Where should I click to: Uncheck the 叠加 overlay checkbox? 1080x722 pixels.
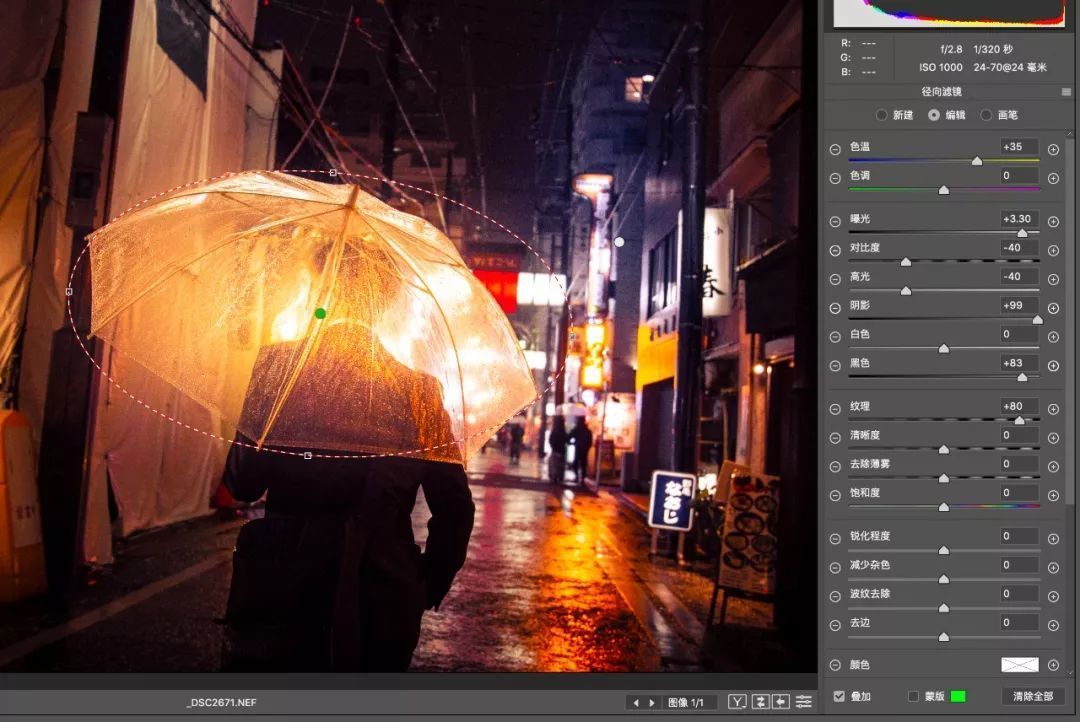(x=839, y=697)
